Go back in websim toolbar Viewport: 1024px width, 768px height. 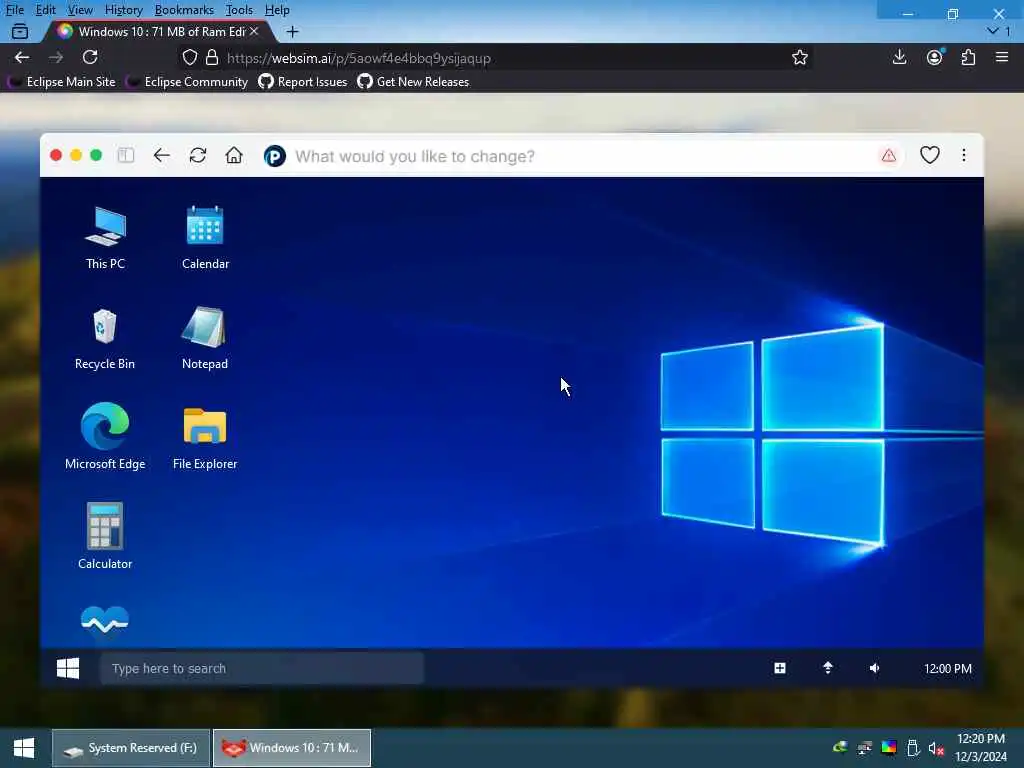click(161, 155)
